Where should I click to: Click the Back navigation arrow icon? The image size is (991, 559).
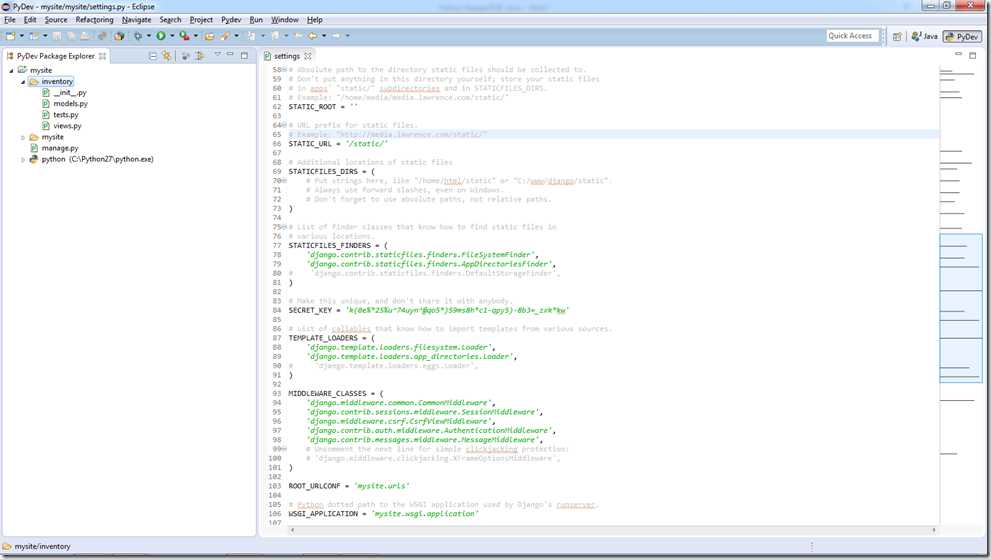(x=312, y=36)
